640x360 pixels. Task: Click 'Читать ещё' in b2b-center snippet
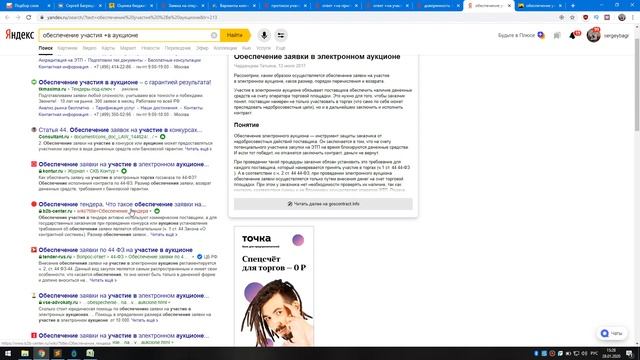tap(163, 235)
